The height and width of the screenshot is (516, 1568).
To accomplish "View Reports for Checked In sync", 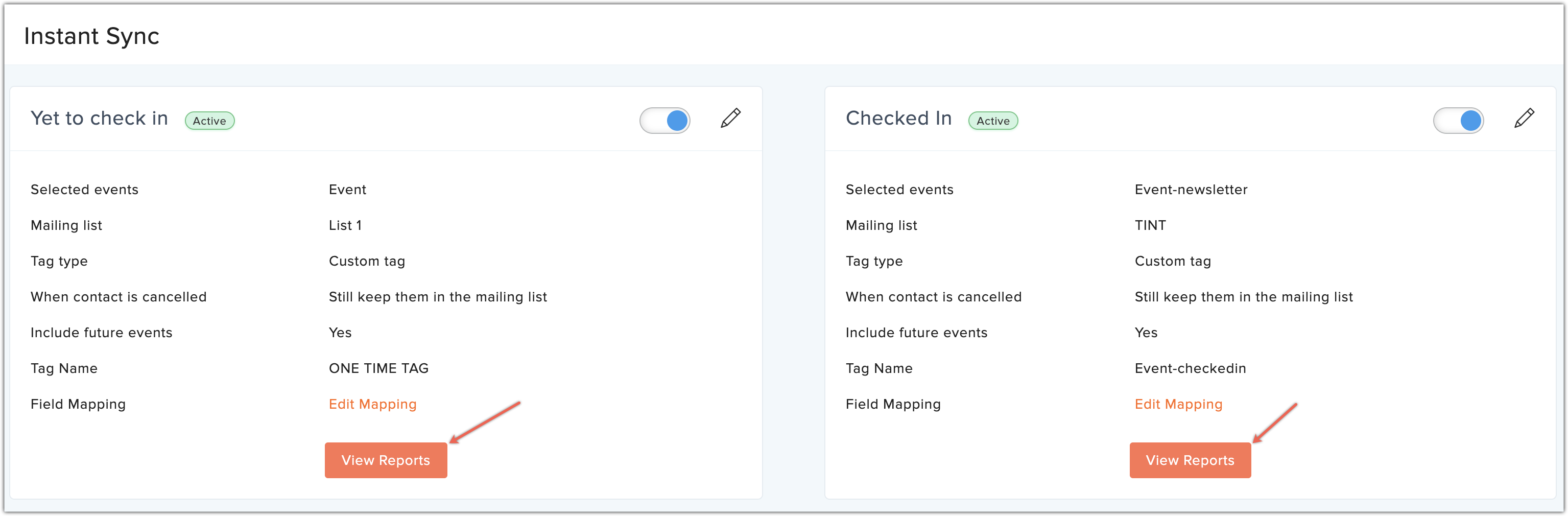I will pyautogui.click(x=1190, y=460).
